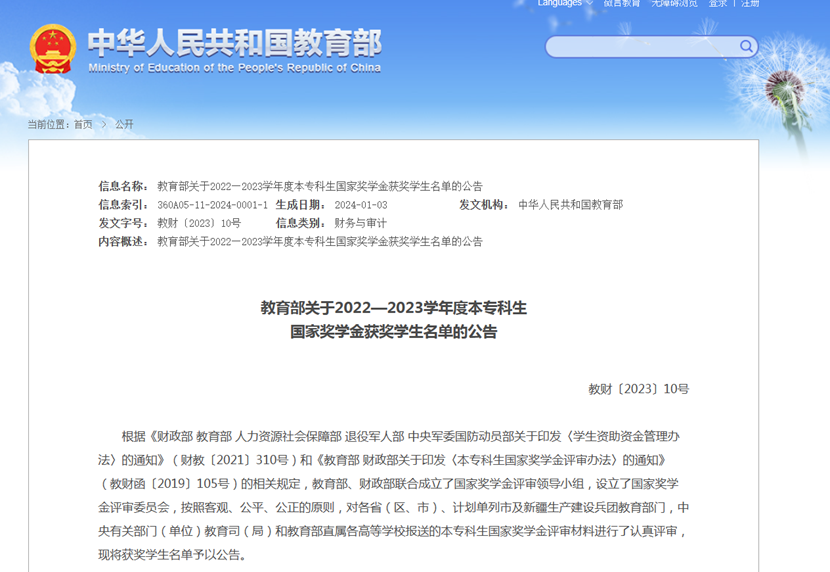
Task: Open the Languages dropdown
Action: tap(559, 3)
